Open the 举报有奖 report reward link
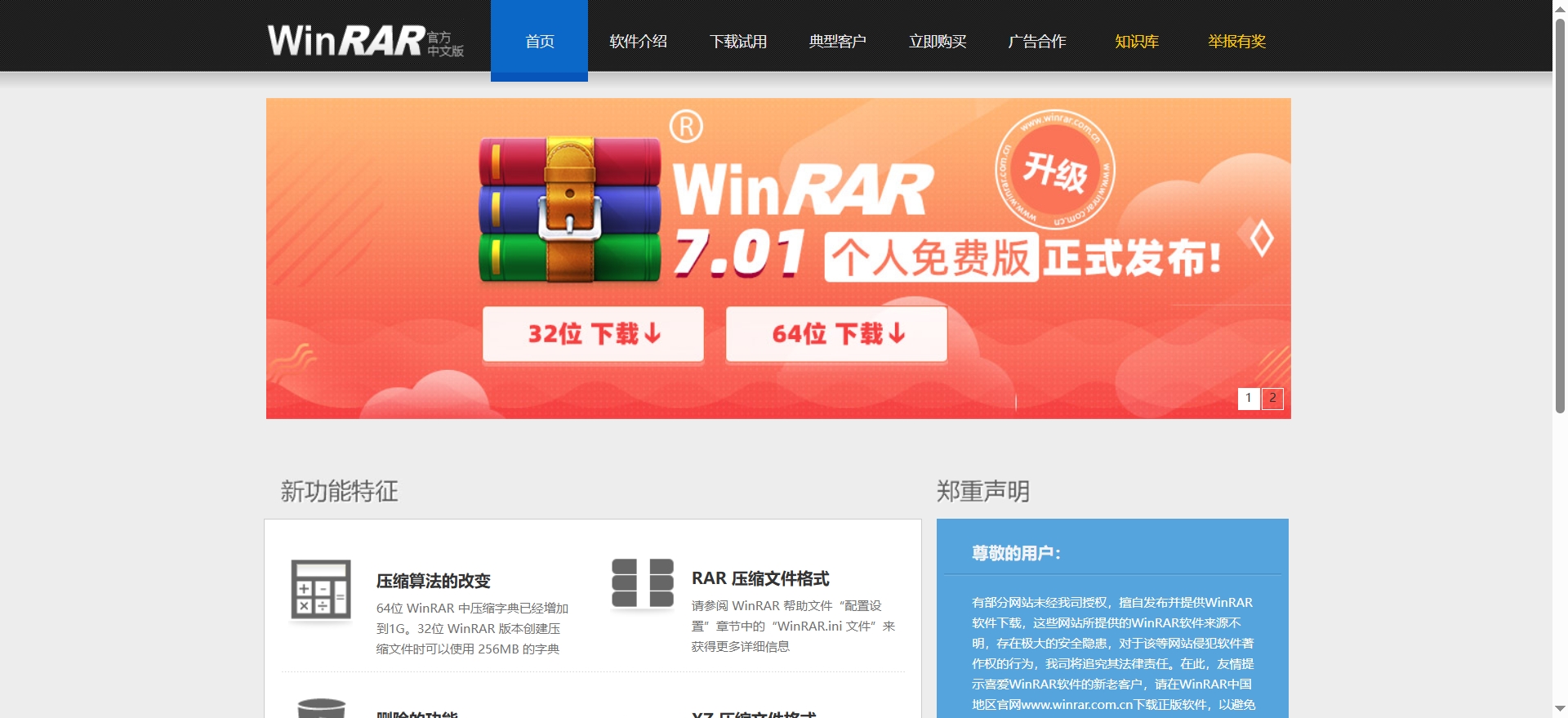The width and height of the screenshot is (1568, 718). 1236,41
